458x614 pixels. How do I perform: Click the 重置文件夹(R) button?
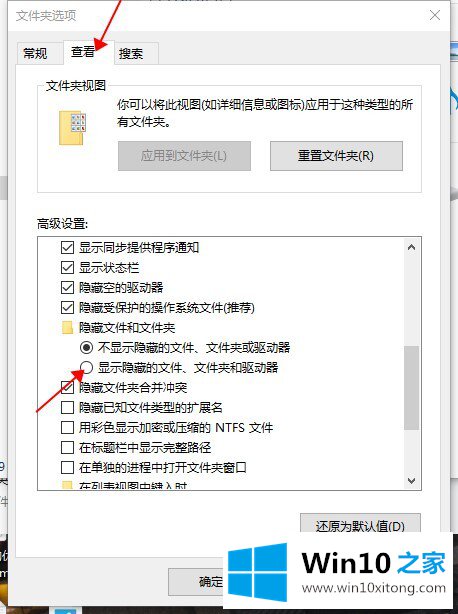click(336, 156)
